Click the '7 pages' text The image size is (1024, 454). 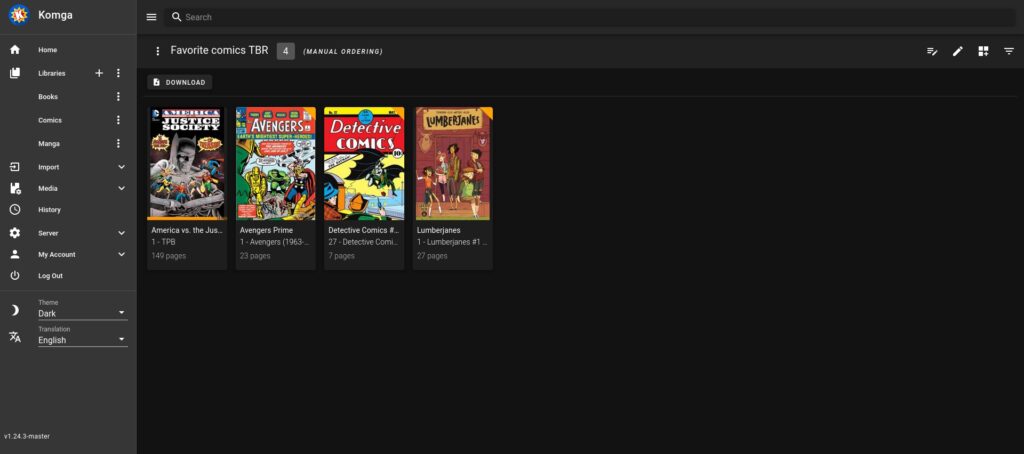tap(342, 255)
